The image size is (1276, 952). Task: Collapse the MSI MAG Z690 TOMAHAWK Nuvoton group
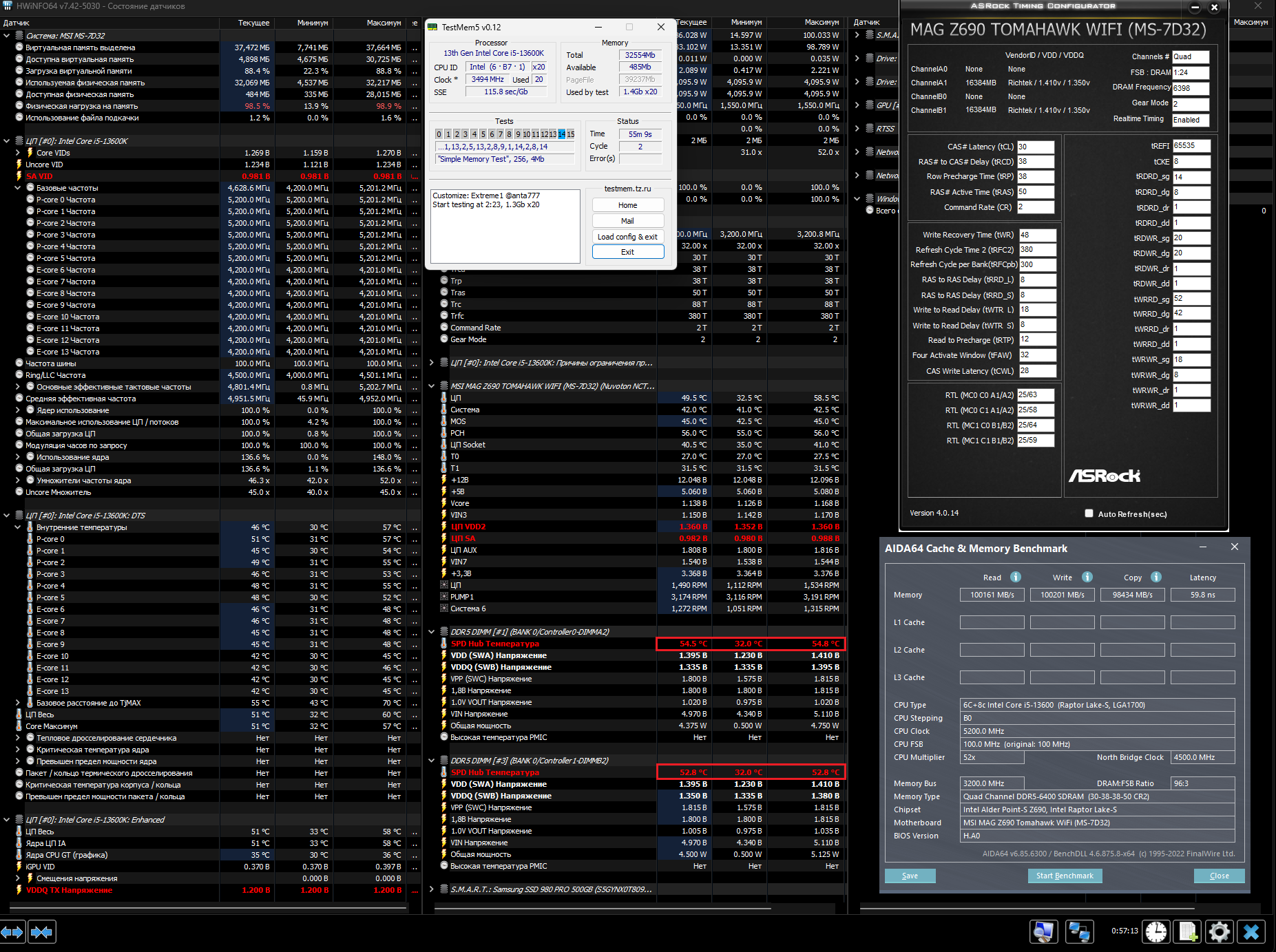click(x=431, y=386)
